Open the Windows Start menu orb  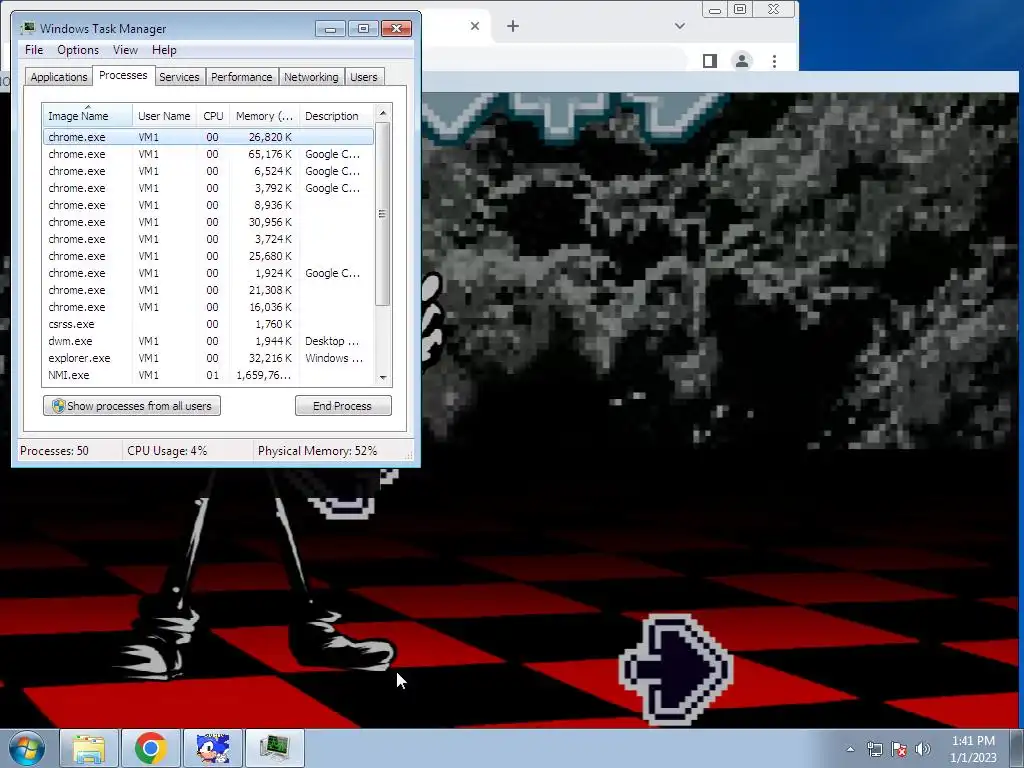[27, 748]
